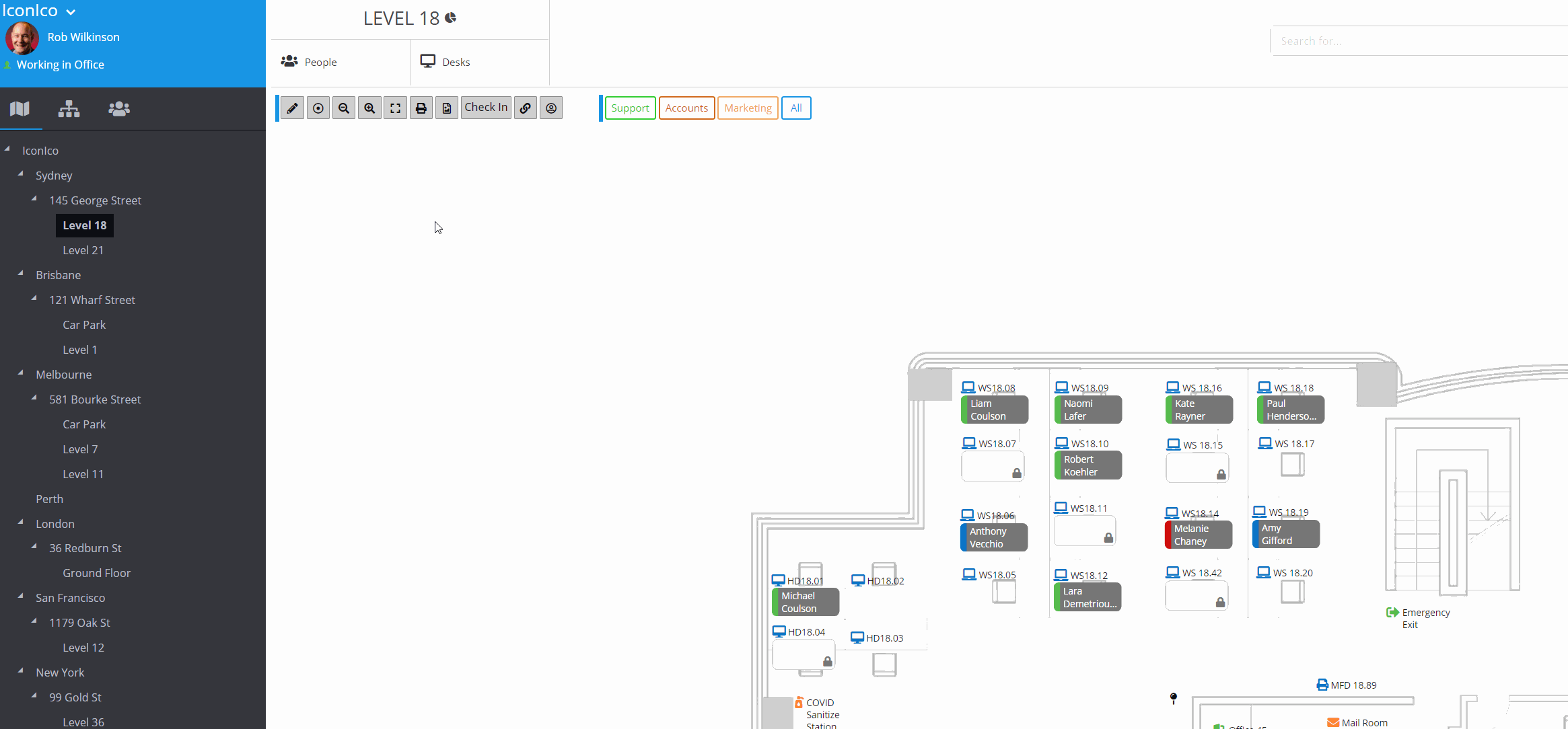1568x729 pixels.
Task: Select the pencil edit tool
Action: [292, 108]
